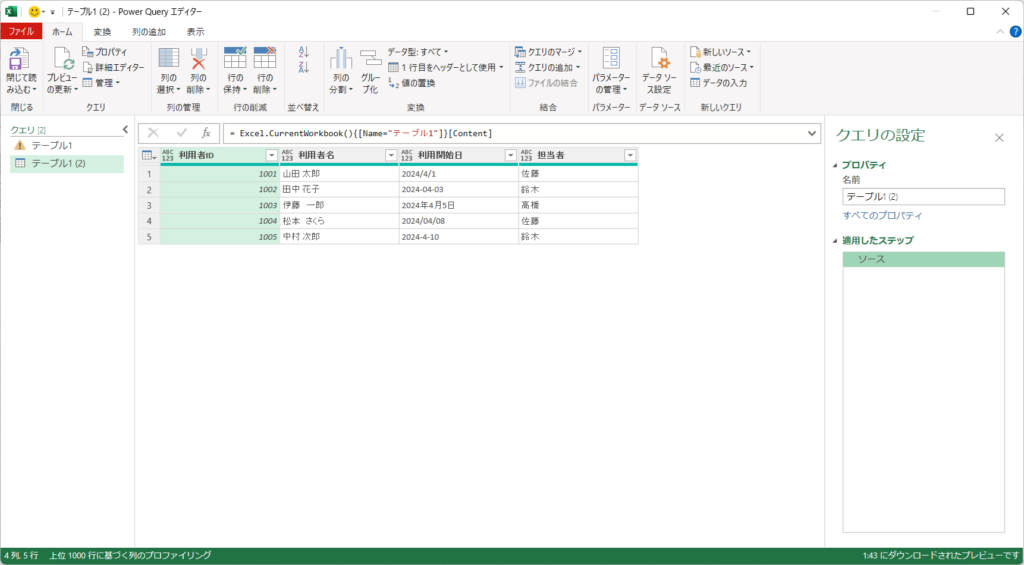Open プロパティ in the query group

click(105, 52)
